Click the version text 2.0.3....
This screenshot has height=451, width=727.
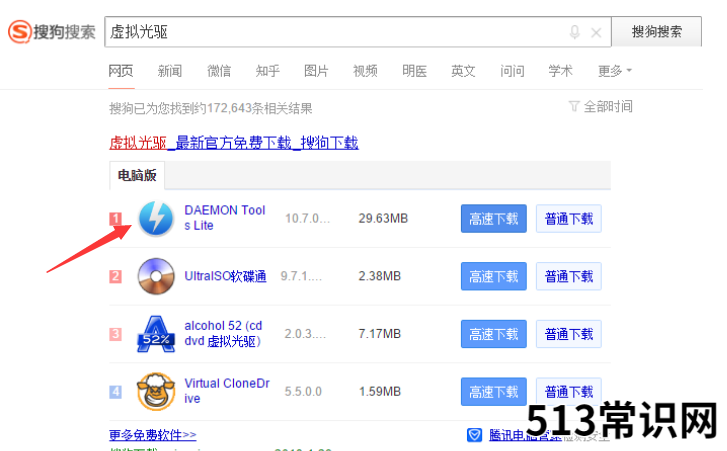[x=305, y=334]
